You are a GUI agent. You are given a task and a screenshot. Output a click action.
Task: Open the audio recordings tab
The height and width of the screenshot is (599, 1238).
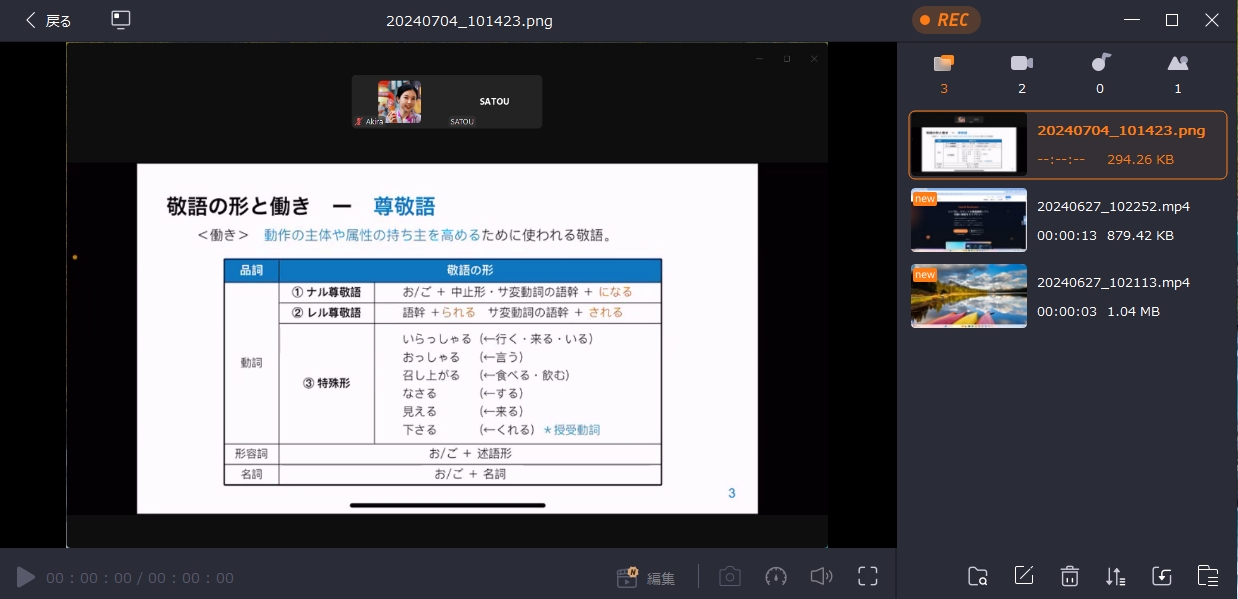1100,64
